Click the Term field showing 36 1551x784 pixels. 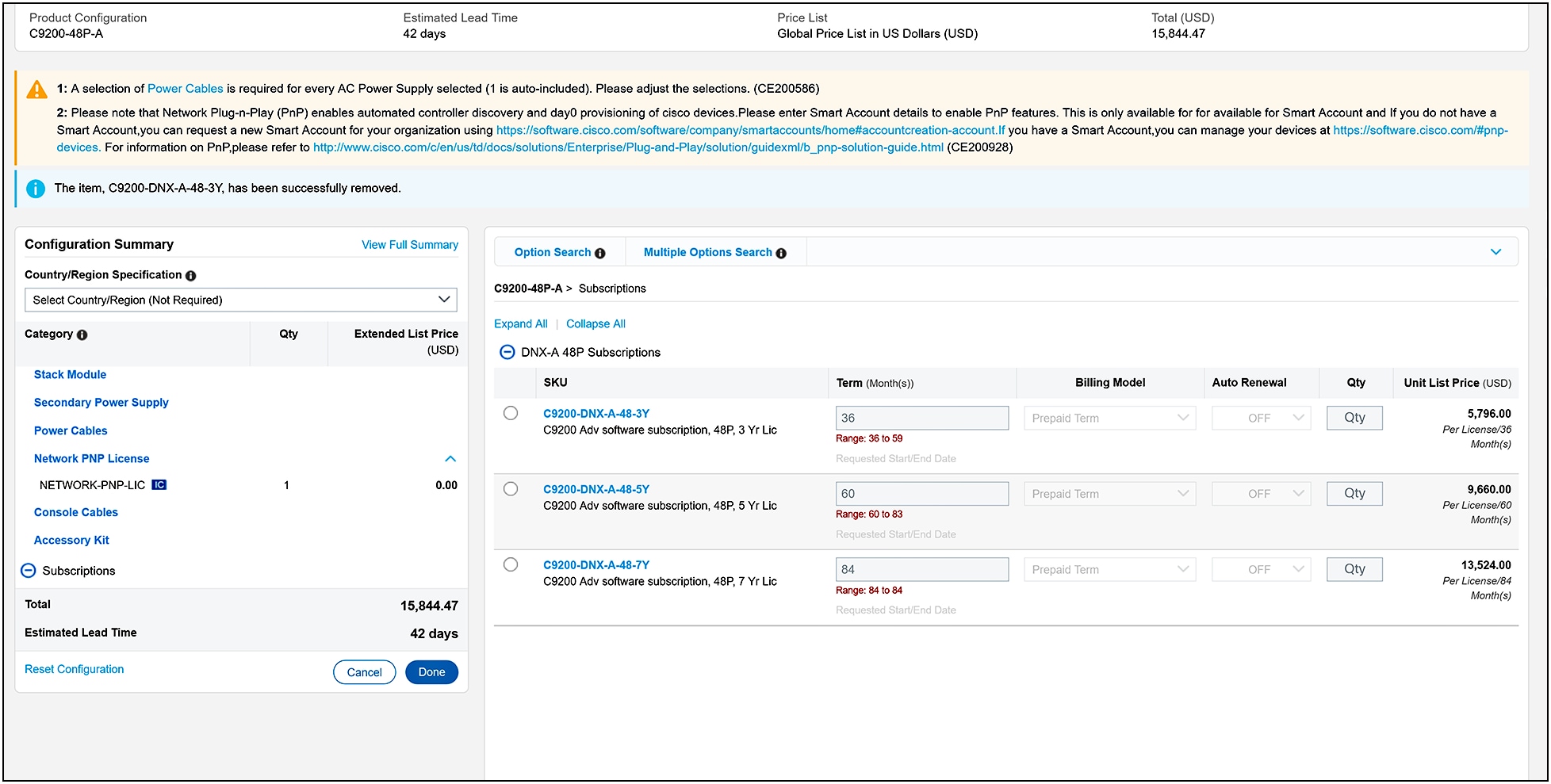pos(922,418)
